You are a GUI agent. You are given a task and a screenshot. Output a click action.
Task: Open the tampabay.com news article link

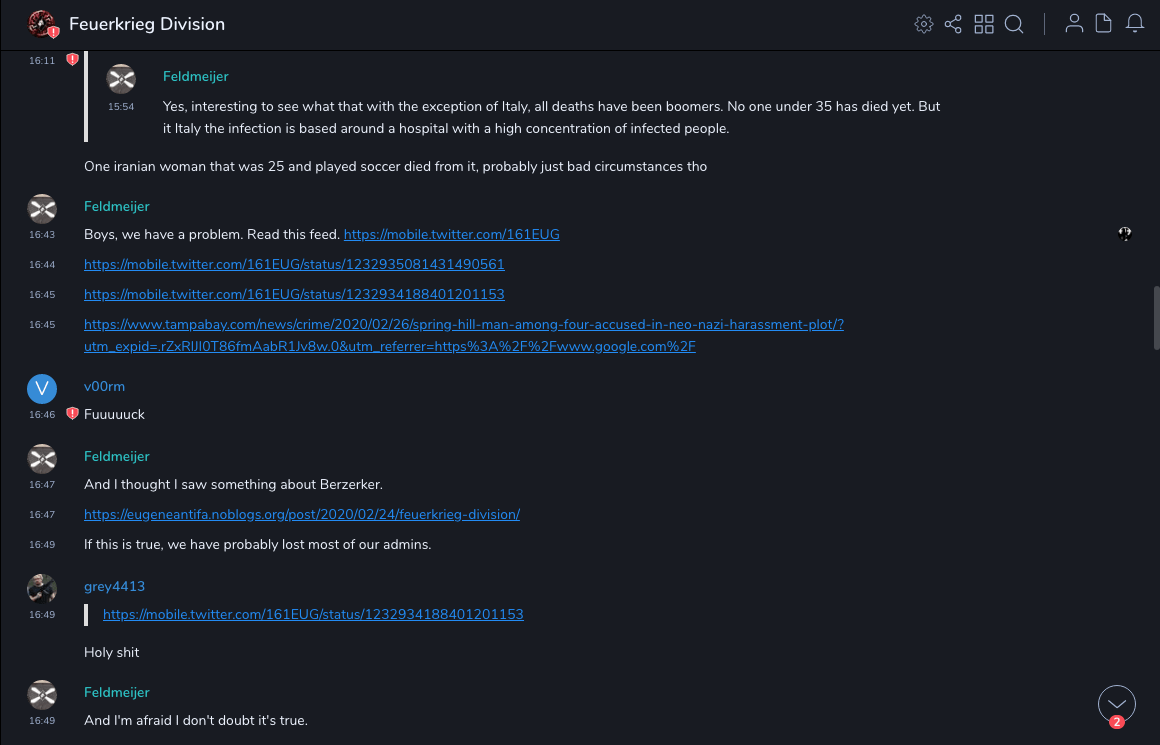pyautogui.click(x=464, y=325)
